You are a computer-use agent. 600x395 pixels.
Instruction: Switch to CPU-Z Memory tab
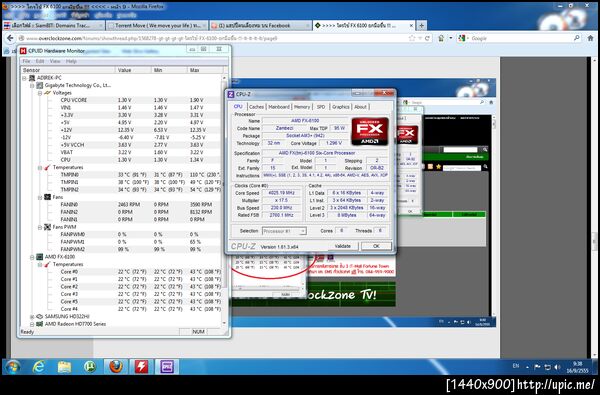pyautogui.click(x=302, y=107)
